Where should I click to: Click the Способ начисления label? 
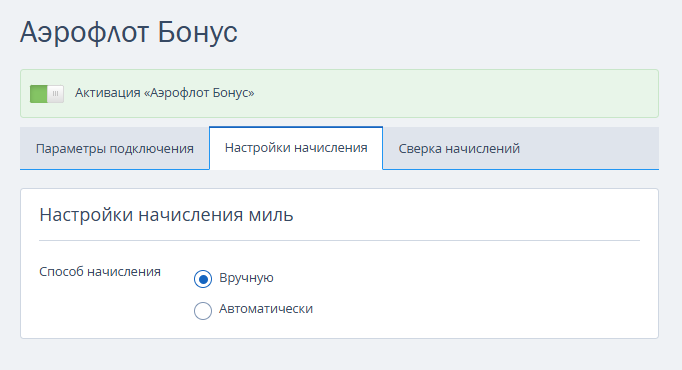[100, 272]
